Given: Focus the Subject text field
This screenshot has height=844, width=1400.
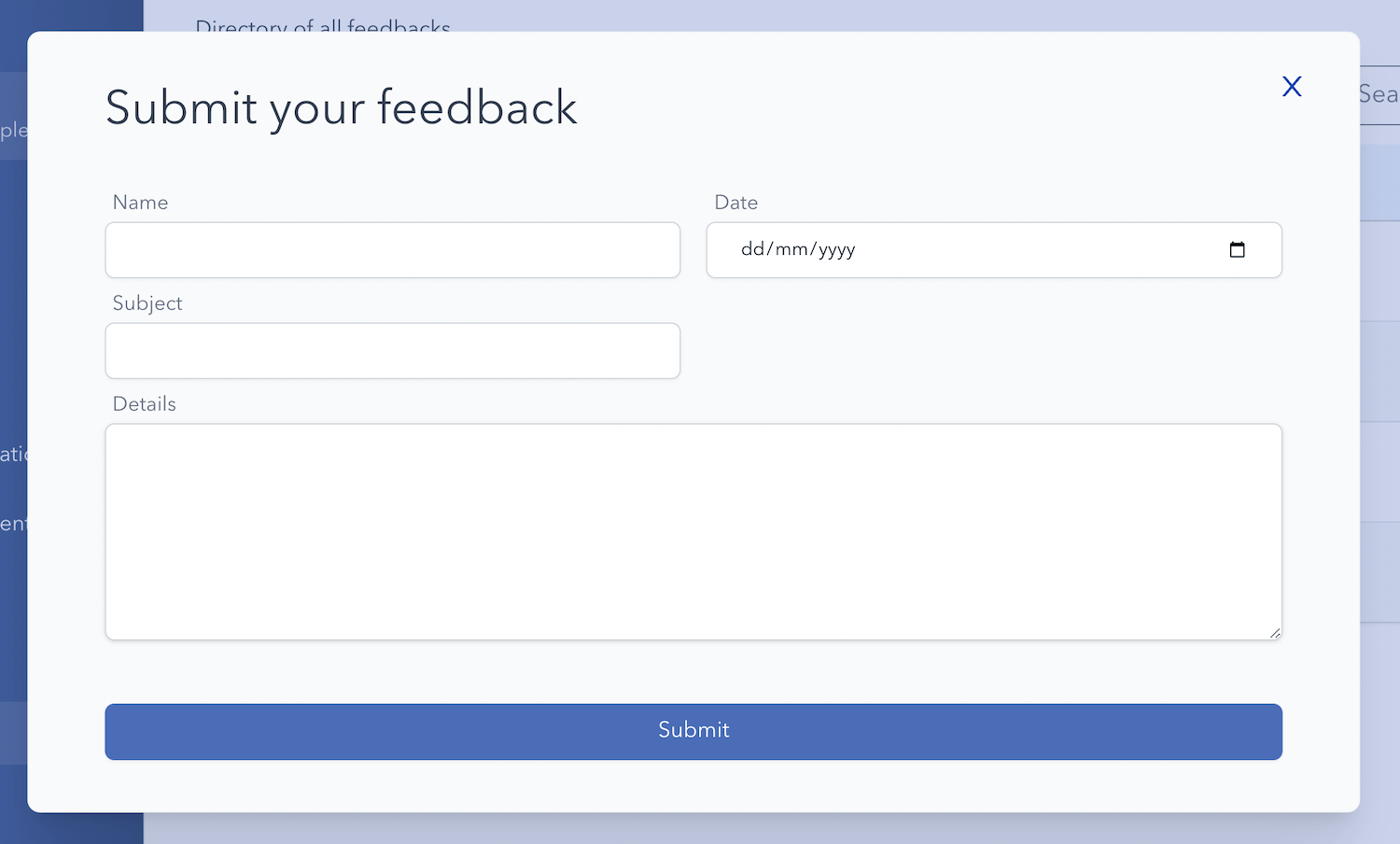Looking at the screenshot, I should coord(393,351).
